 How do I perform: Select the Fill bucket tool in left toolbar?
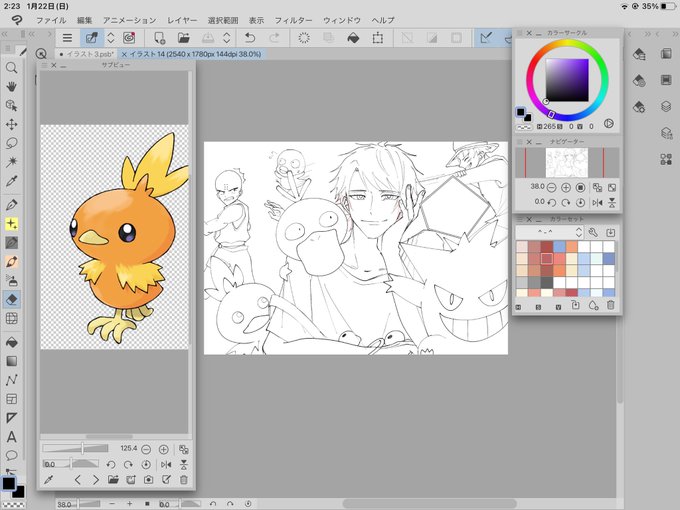12,342
